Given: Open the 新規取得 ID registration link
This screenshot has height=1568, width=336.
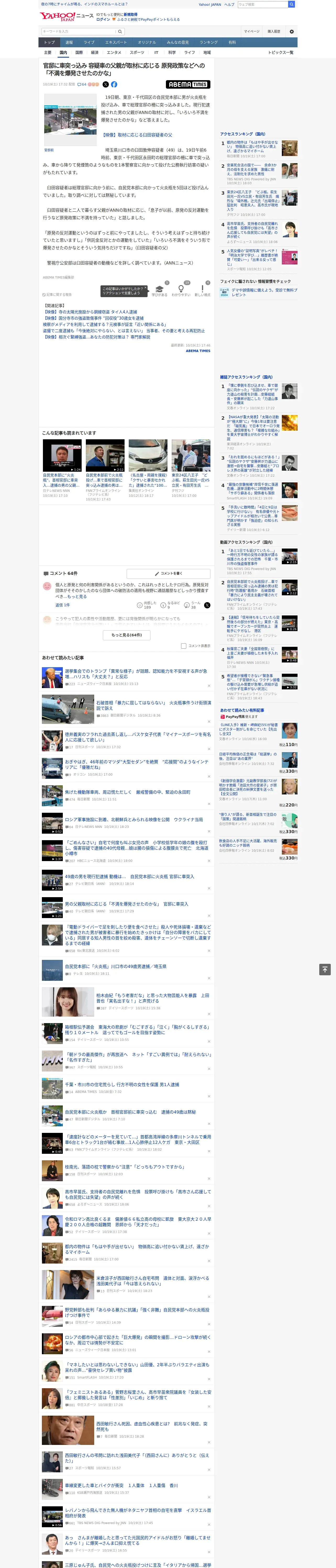Looking at the screenshot, I should 131,14.
